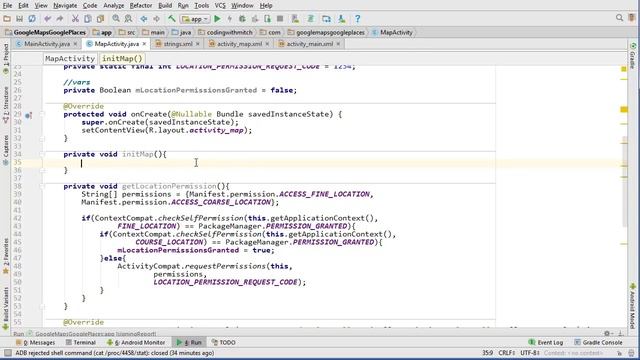Open the app run configuration dropdown
This screenshot has height=360, width=640.
pyautogui.click(x=195, y=19)
